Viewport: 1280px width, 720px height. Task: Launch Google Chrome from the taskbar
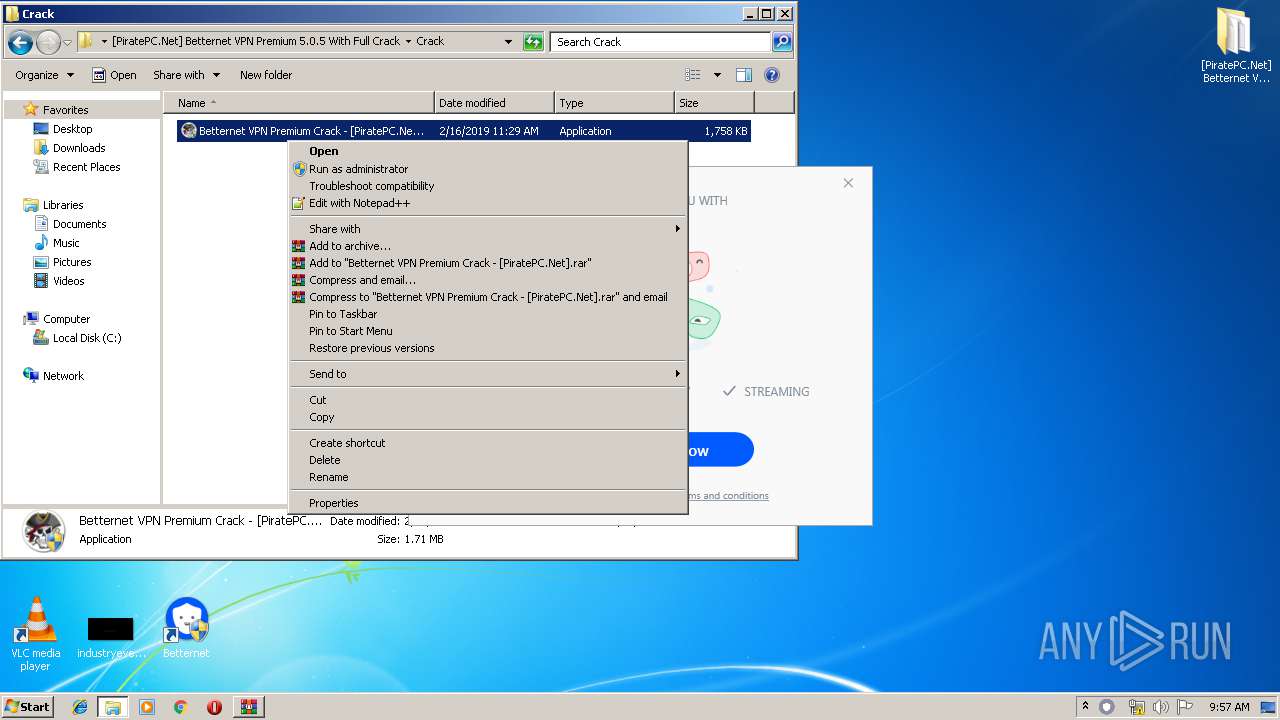180,707
